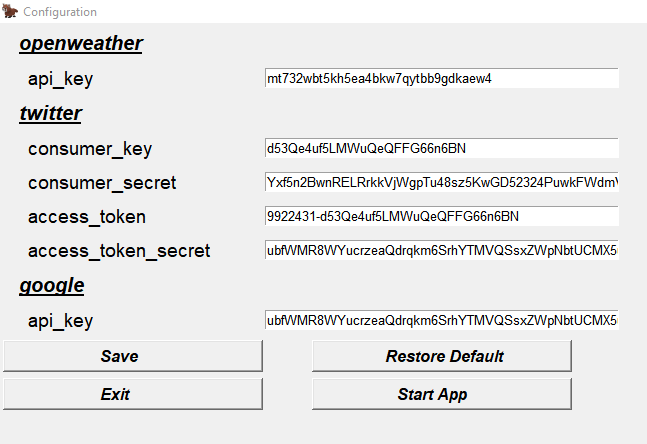
Task: Select the consumer_secret label text
Action: [x=102, y=183]
